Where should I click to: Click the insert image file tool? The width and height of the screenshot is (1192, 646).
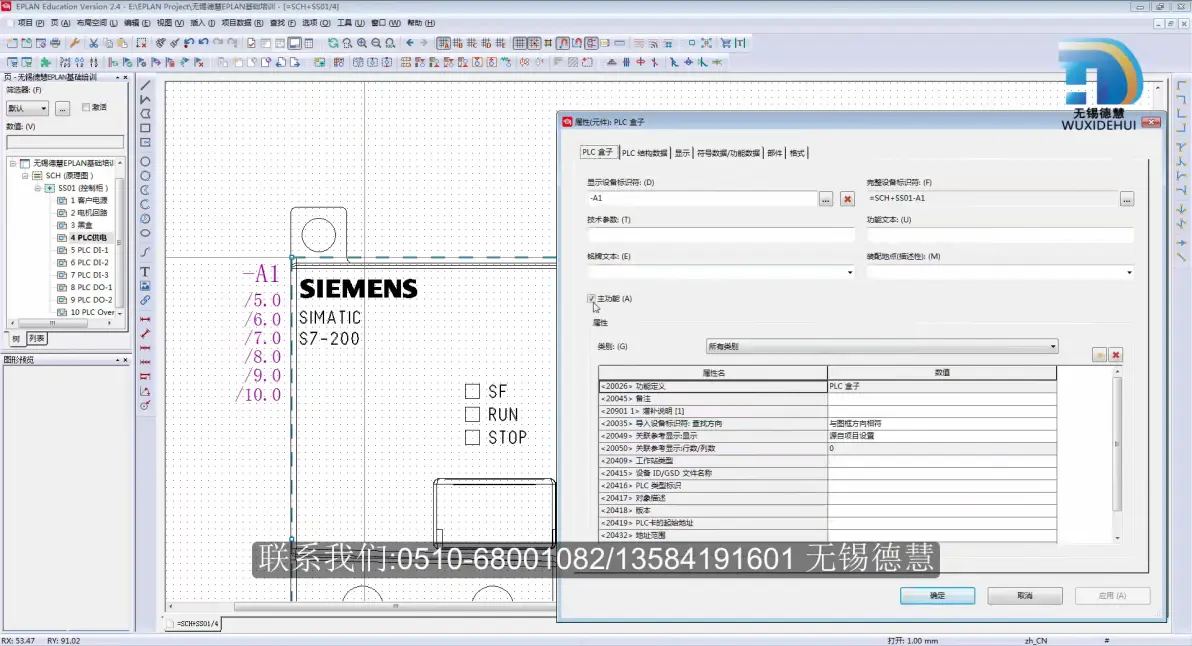tap(144, 286)
